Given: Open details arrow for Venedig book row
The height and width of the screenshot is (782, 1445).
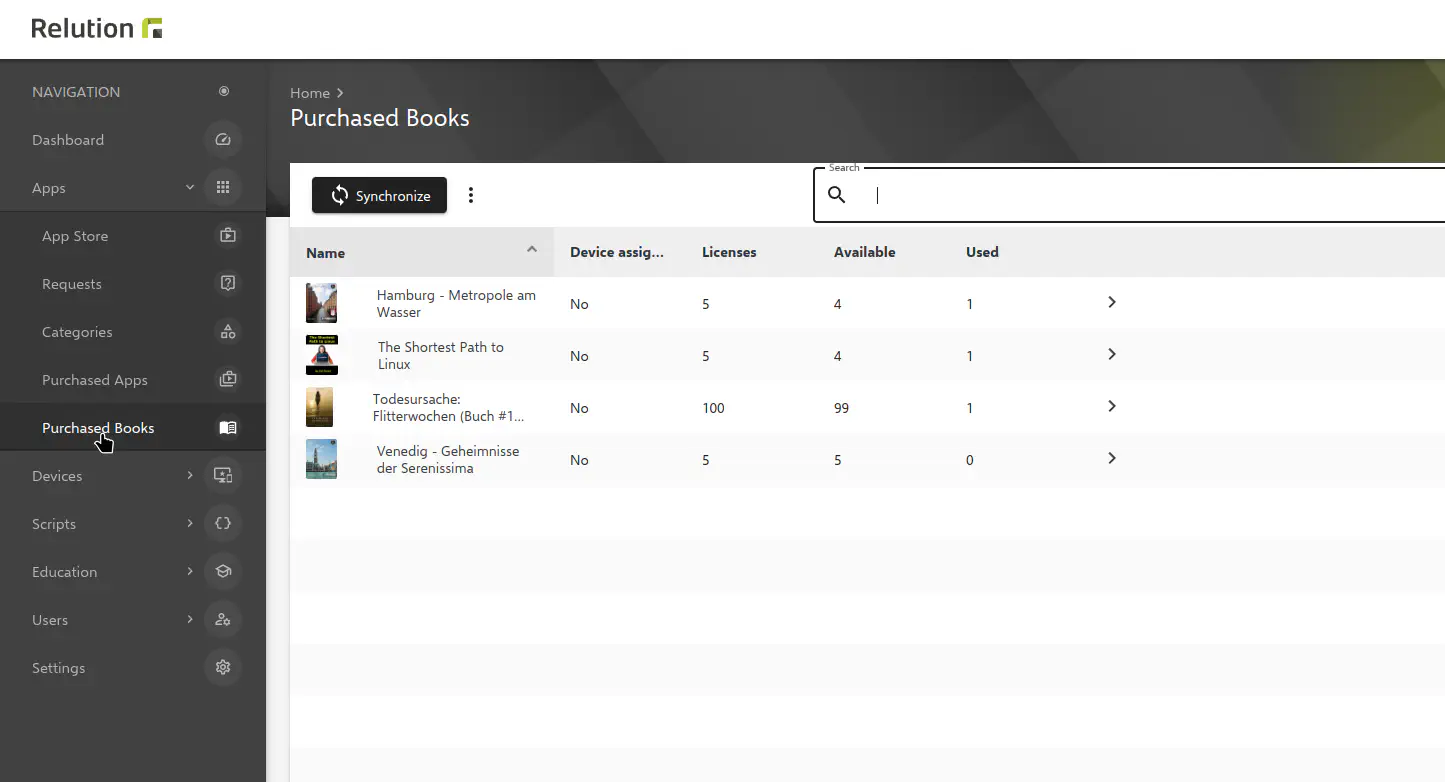Looking at the screenshot, I should point(1112,459).
